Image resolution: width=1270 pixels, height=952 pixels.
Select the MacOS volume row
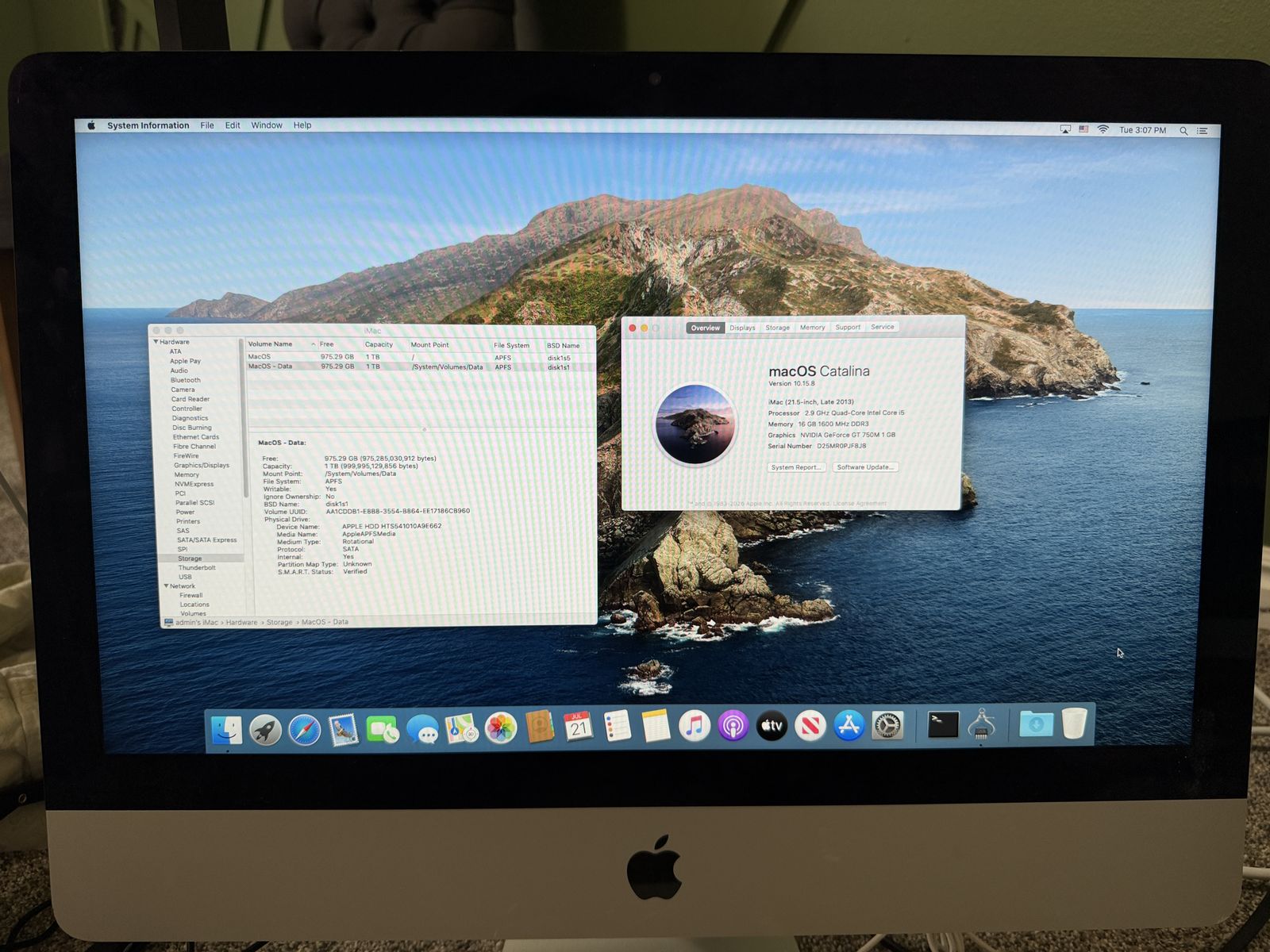tap(421, 357)
